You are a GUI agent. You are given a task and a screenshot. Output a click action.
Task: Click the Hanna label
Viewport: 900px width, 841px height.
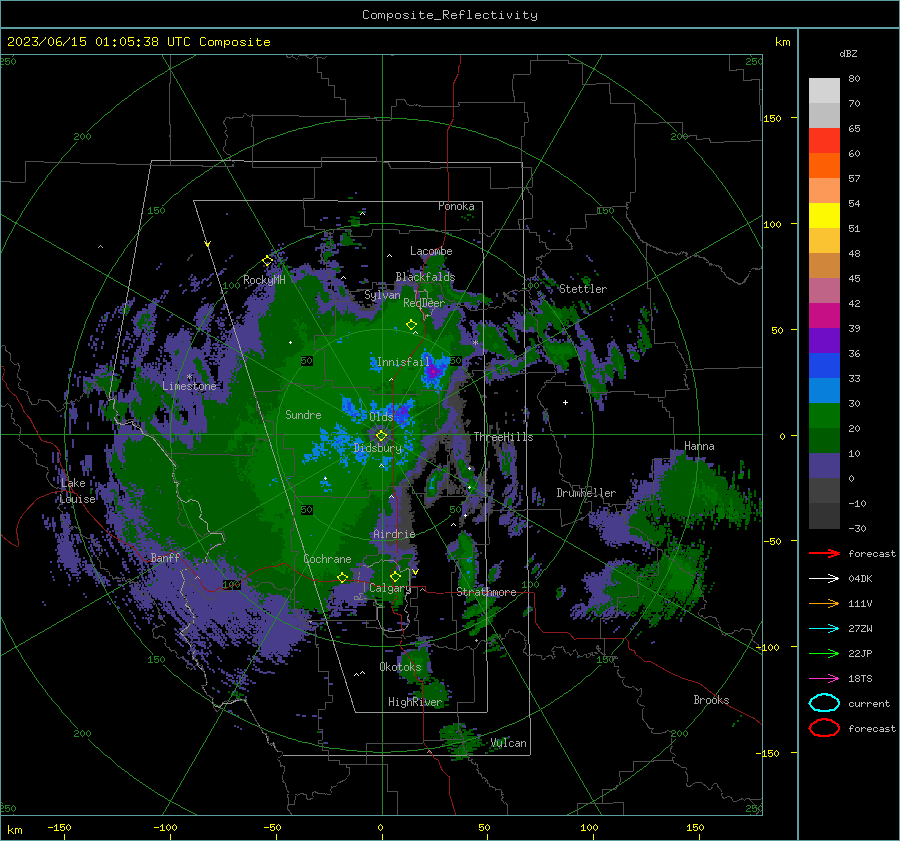pyautogui.click(x=699, y=446)
